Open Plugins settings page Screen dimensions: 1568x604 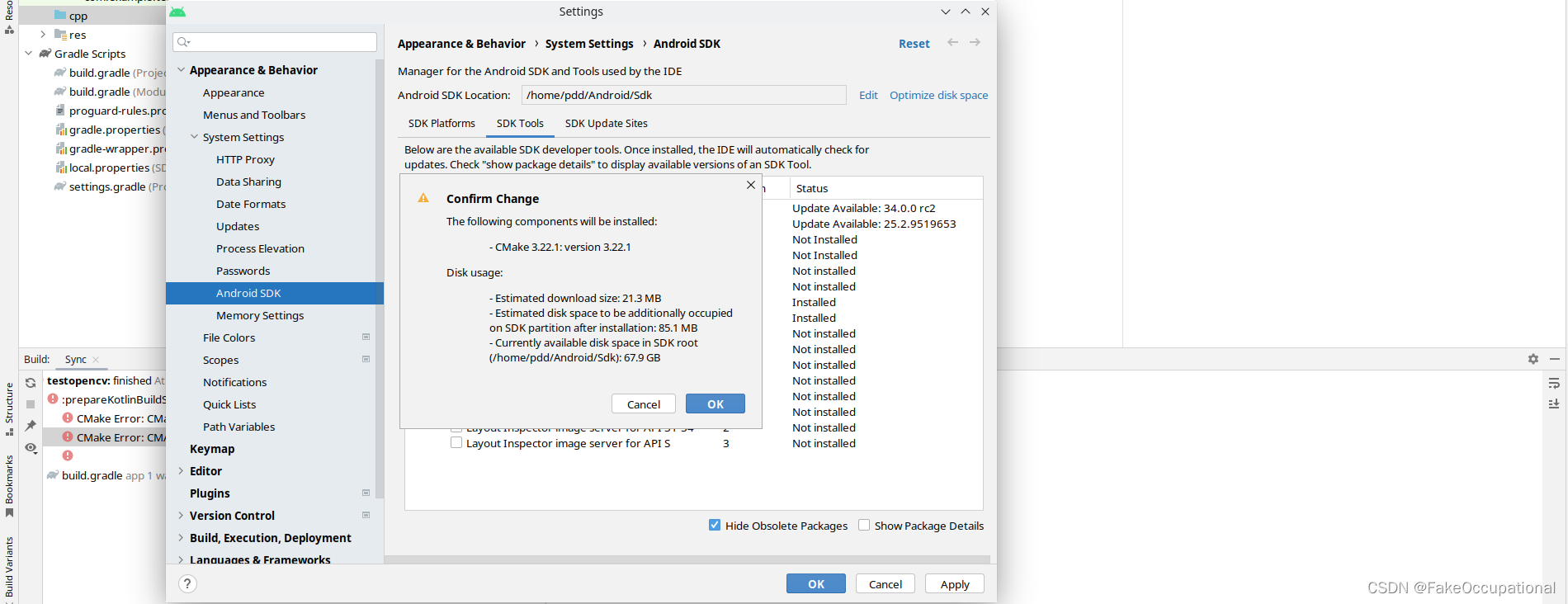pos(210,493)
